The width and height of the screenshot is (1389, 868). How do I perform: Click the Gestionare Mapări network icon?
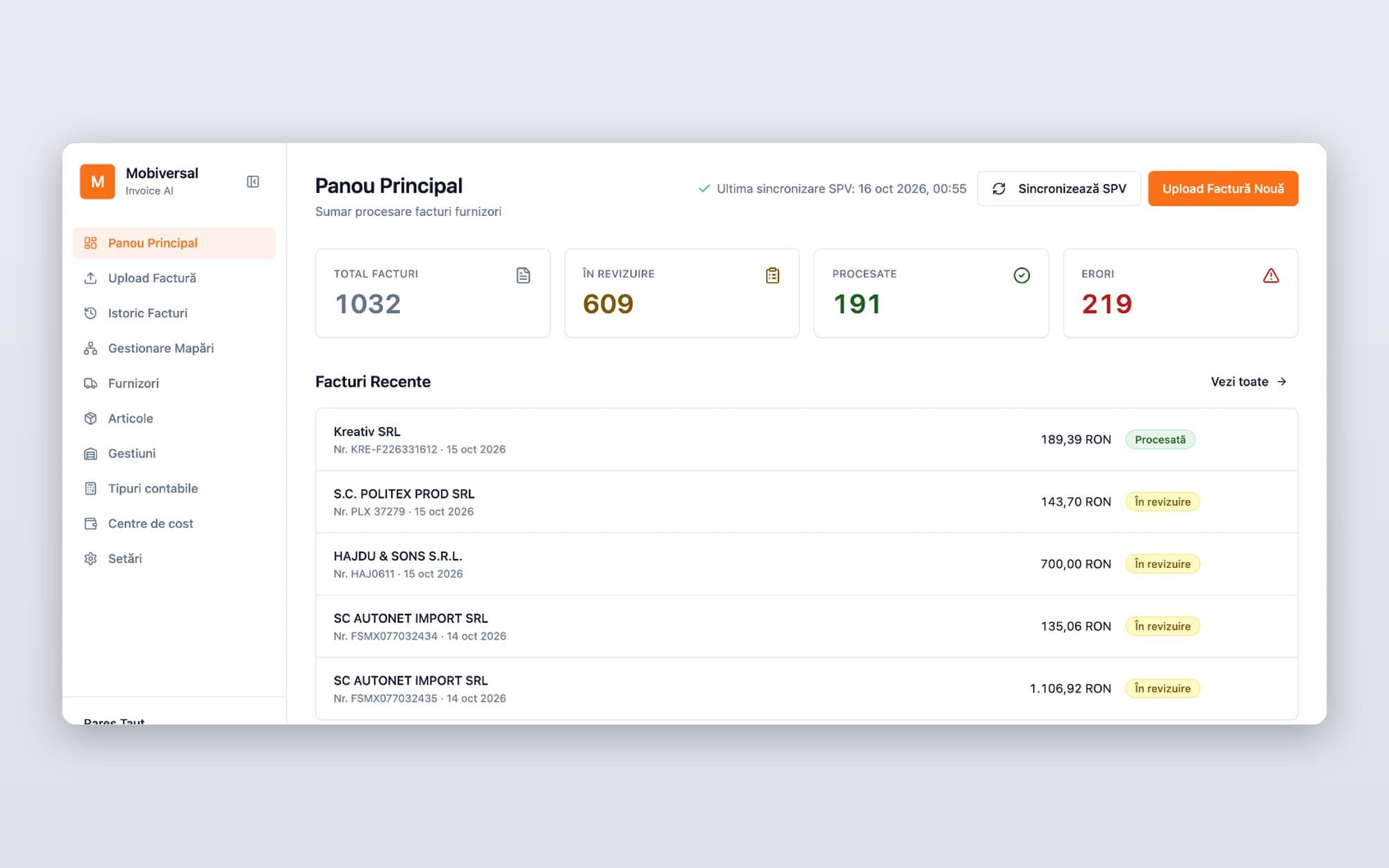(x=90, y=348)
